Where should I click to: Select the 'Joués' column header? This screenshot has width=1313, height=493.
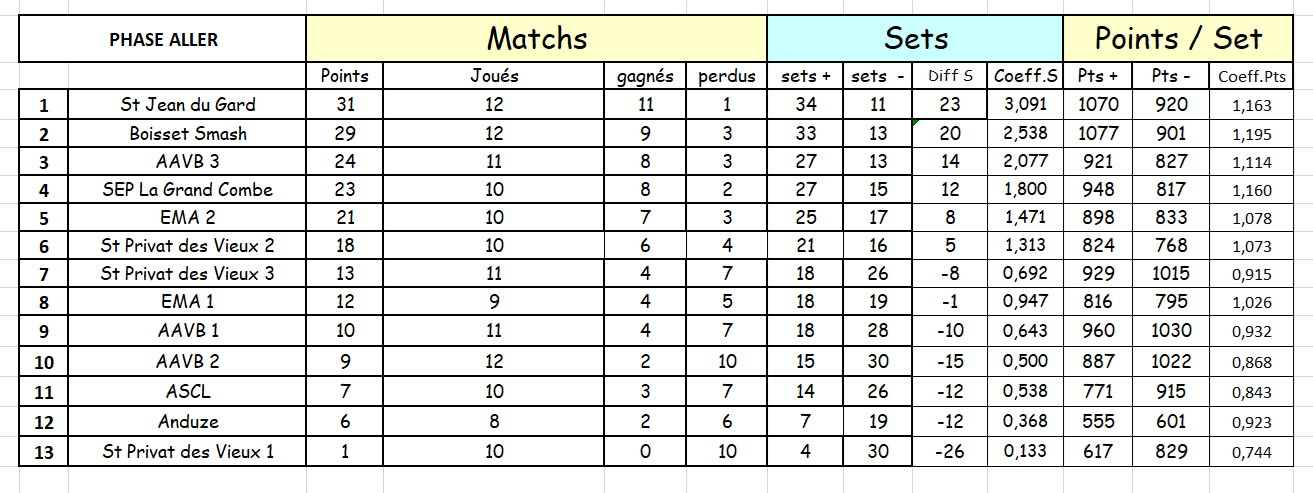pos(495,76)
